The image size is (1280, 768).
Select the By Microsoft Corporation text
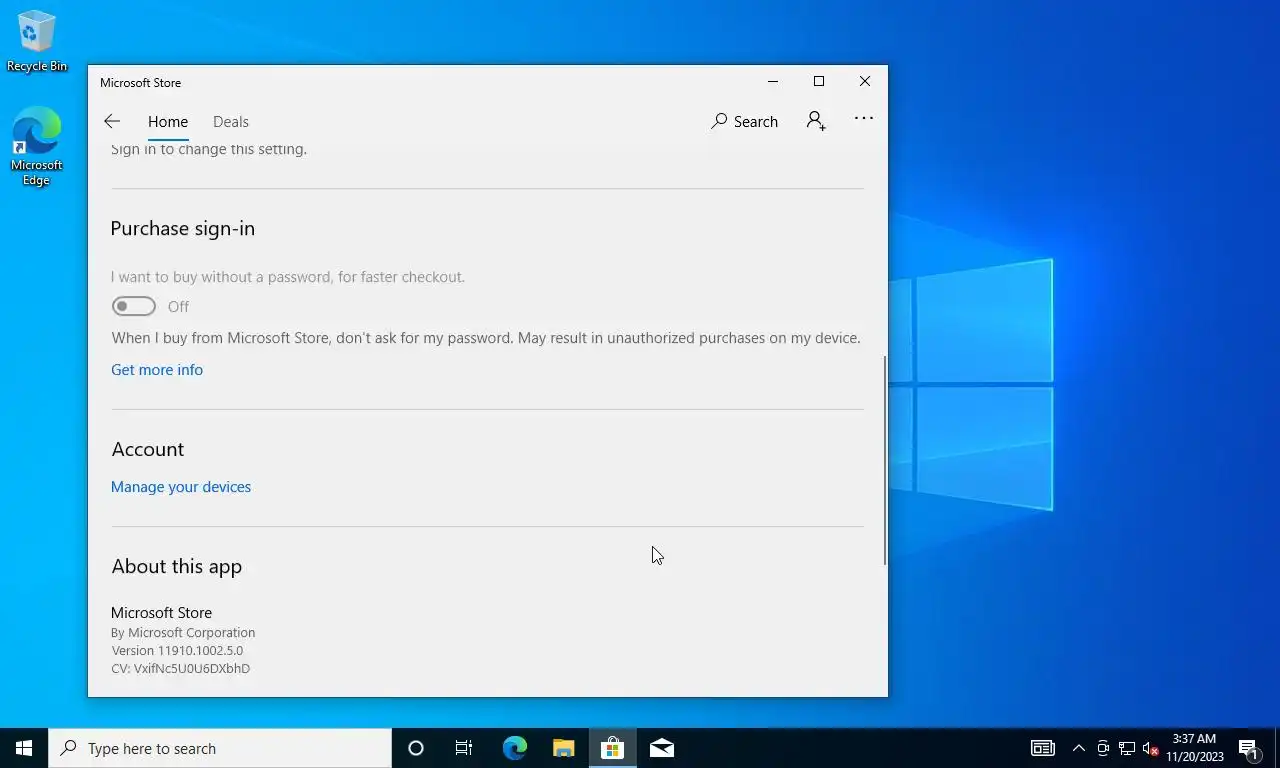(183, 632)
